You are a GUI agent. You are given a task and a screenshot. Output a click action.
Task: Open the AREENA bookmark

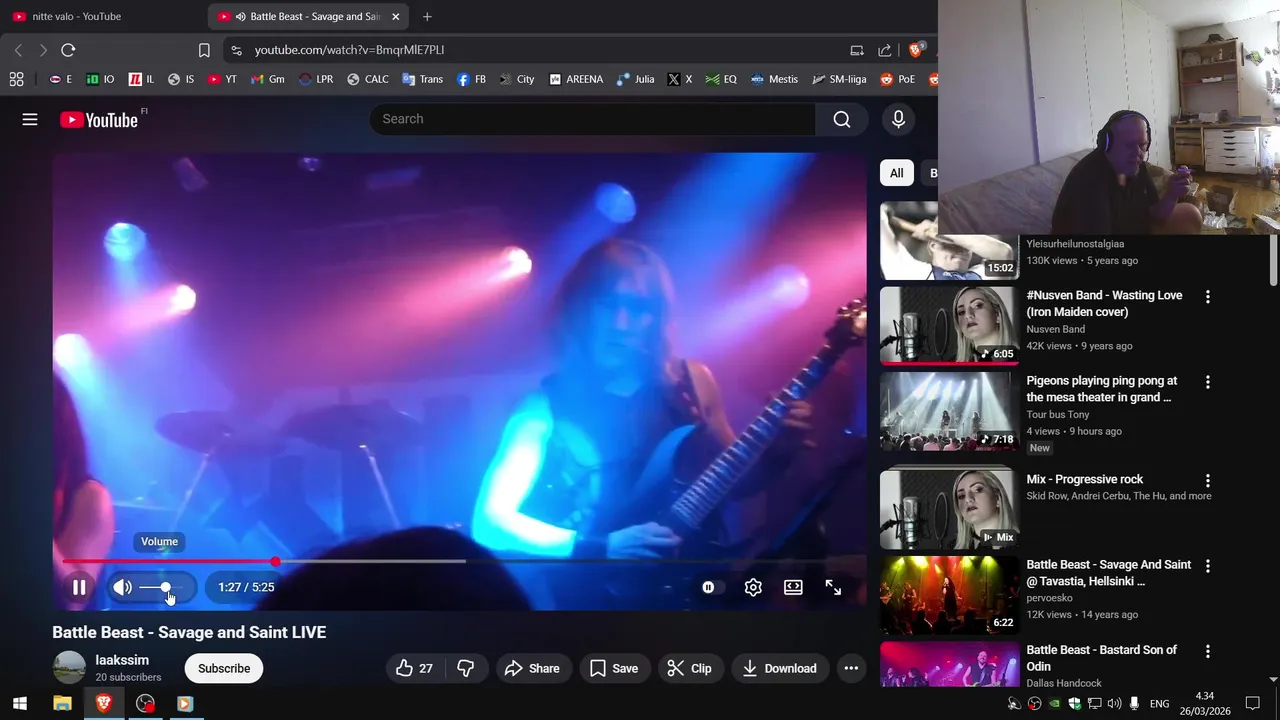pos(576,79)
